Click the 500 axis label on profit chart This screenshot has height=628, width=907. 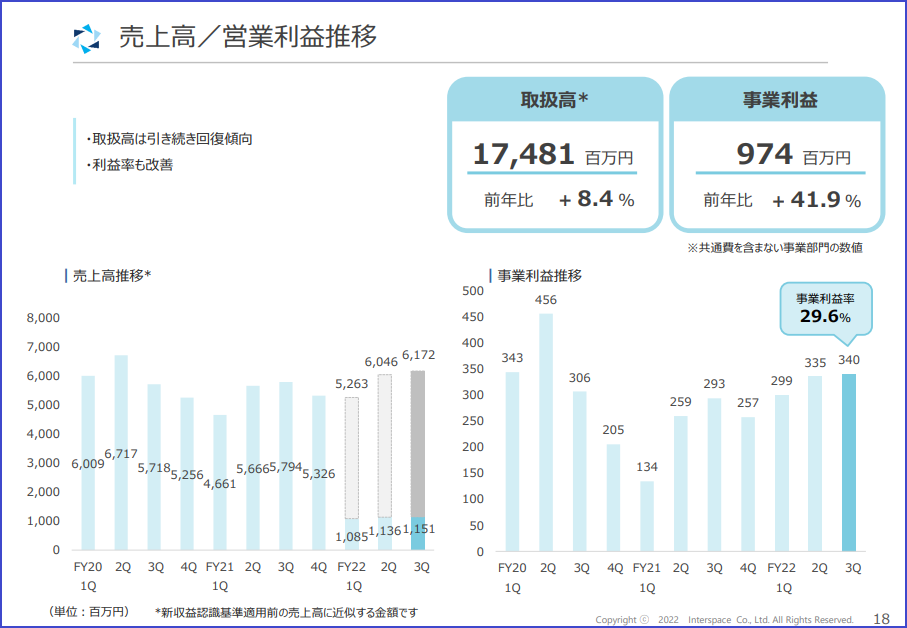(x=473, y=291)
